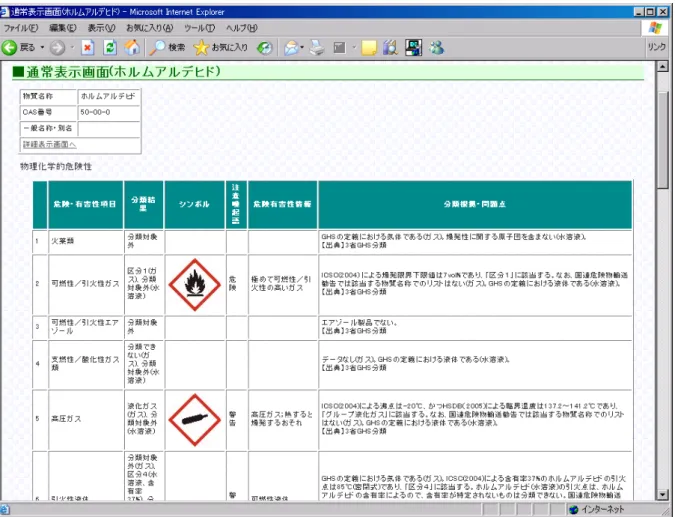
Task: Click the 極めて可燃性/引火性の高いガス hazard text
Action: 281,284
